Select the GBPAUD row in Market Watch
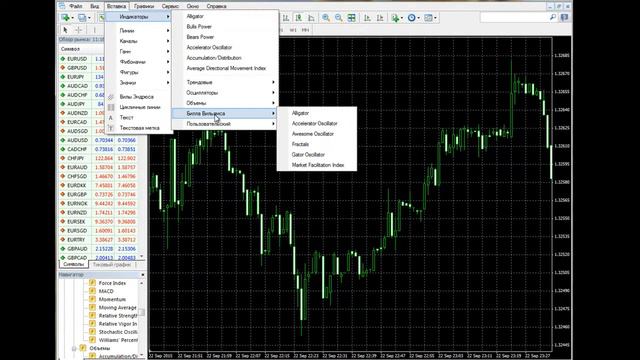 (98, 249)
